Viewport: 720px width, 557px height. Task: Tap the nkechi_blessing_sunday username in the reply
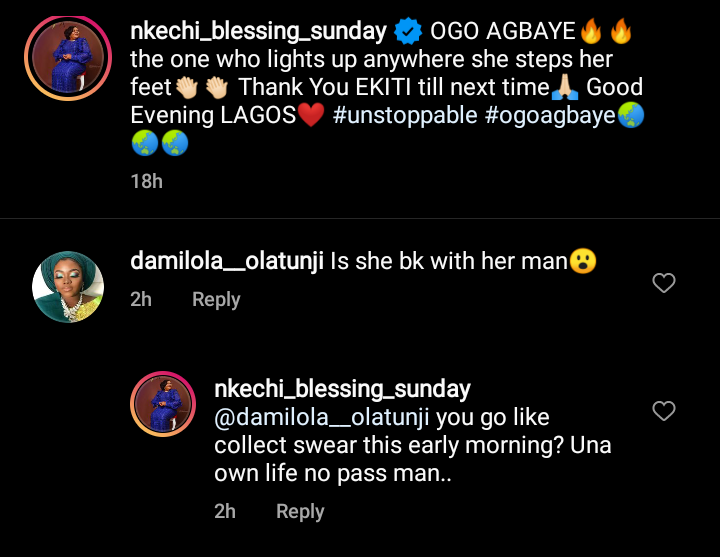(x=342, y=388)
